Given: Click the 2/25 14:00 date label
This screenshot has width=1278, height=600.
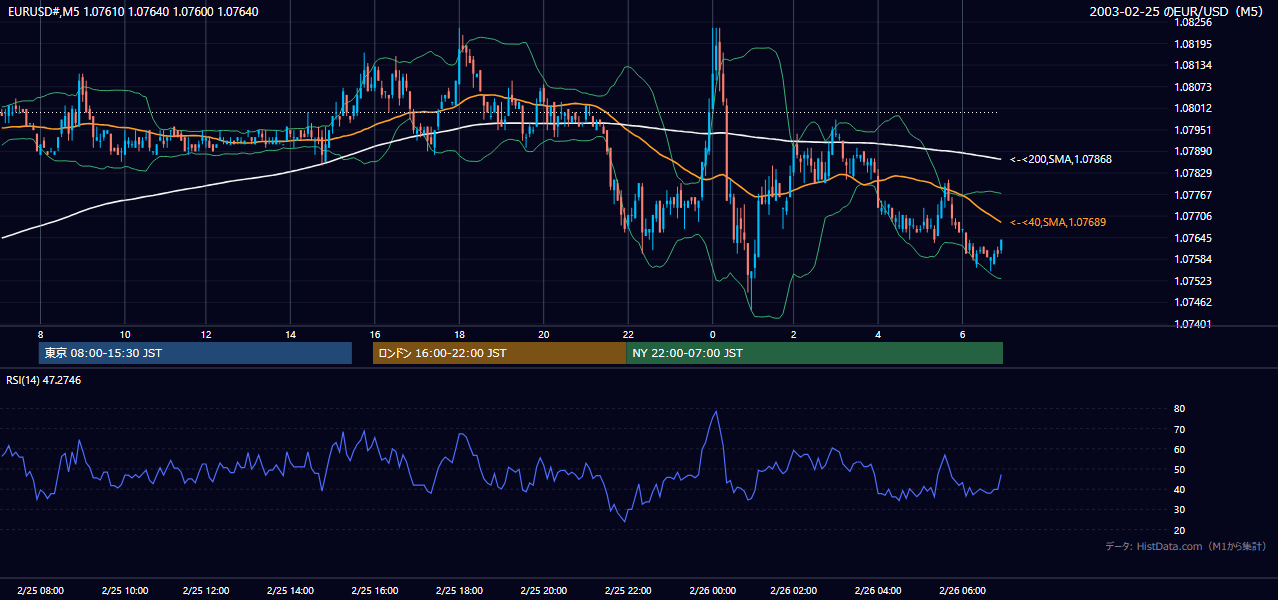Looking at the screenshot, I should tap(289, 590).
